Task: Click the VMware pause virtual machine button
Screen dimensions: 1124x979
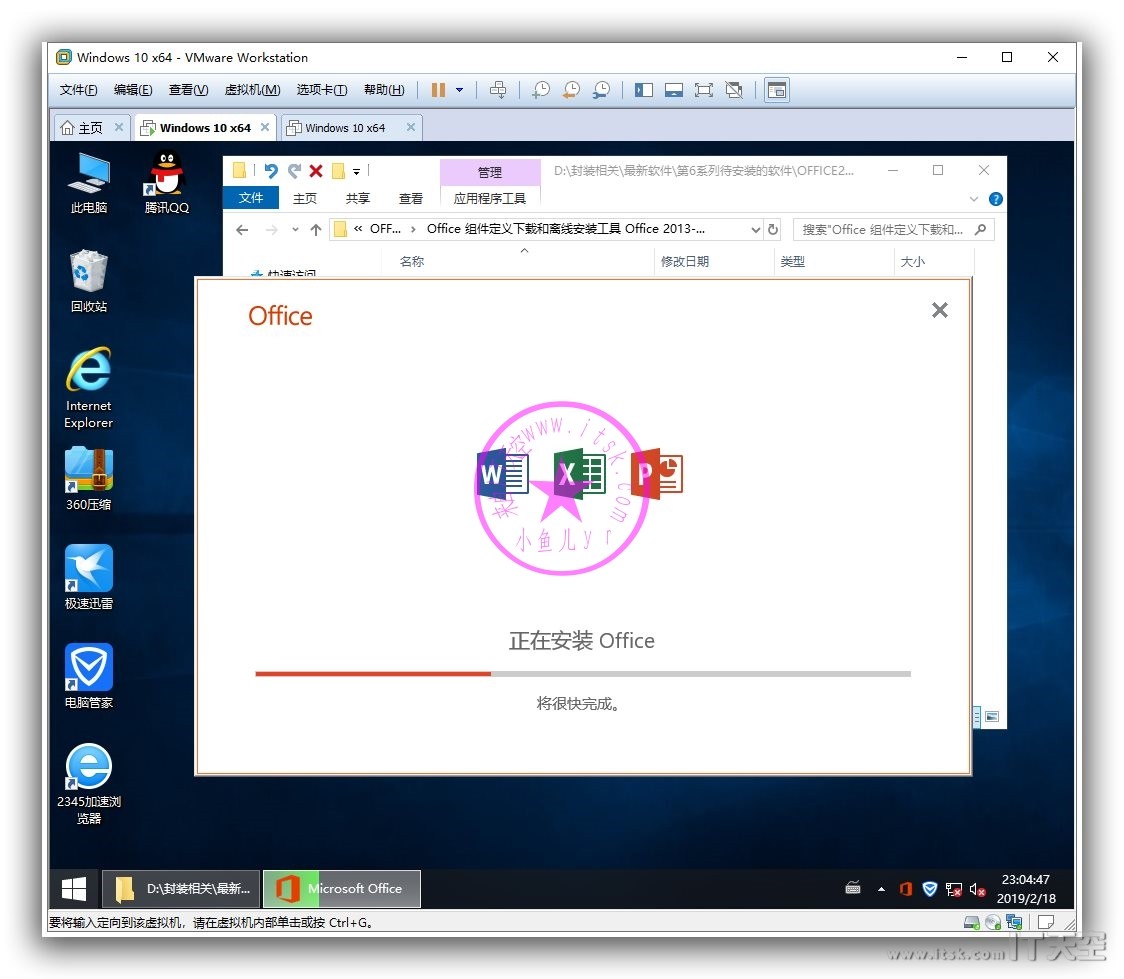Action: 438,90
